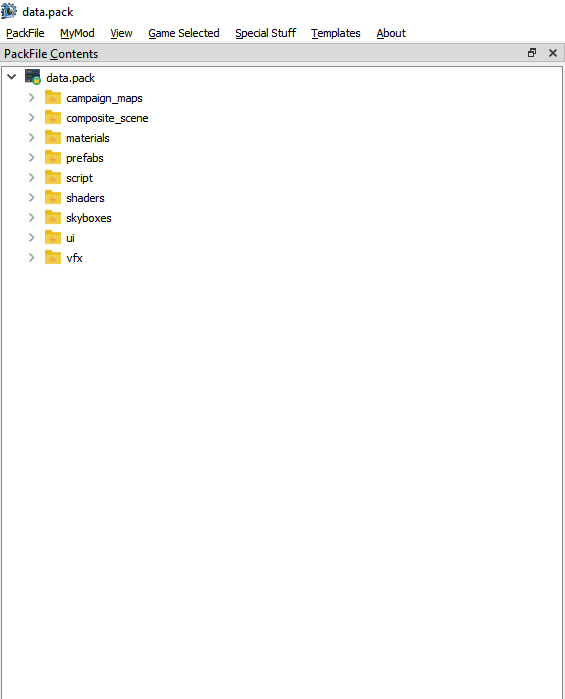Select the ui folder label

(x=70, y=238)
